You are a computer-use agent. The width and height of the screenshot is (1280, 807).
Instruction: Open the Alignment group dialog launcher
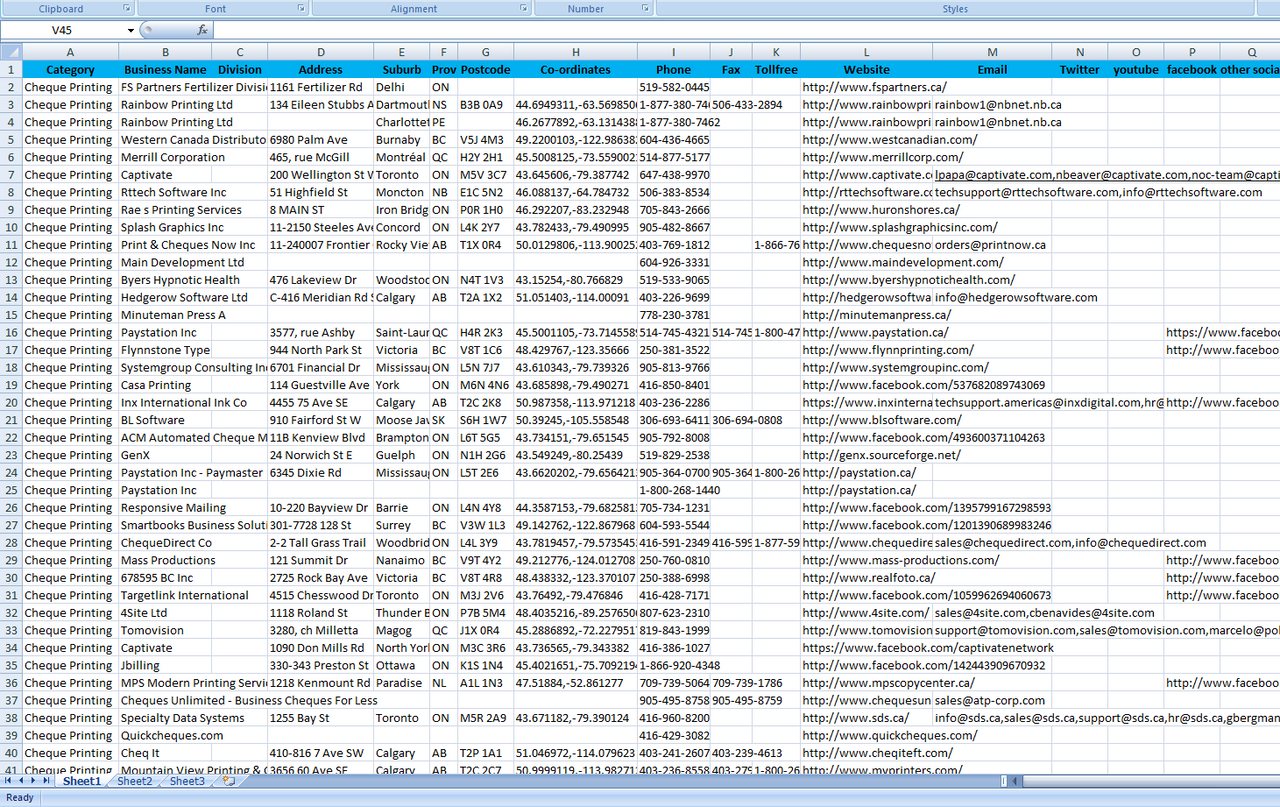point(523,8)
